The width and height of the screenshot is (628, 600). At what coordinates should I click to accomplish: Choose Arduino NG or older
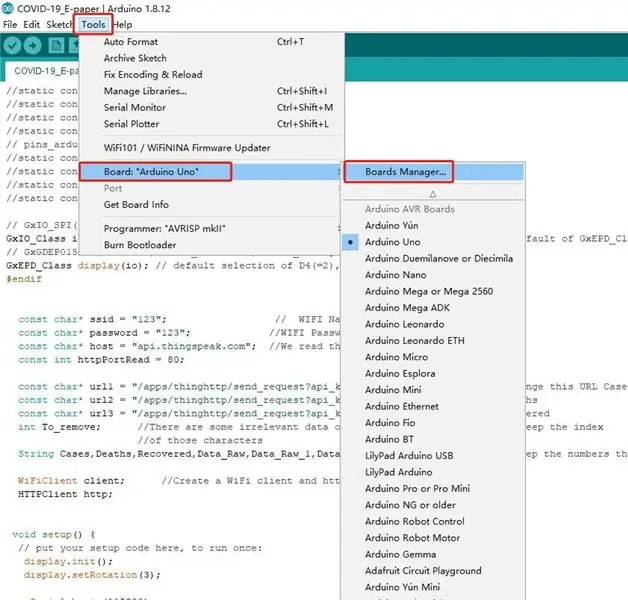pyautogui.click(x=433, y=505)
